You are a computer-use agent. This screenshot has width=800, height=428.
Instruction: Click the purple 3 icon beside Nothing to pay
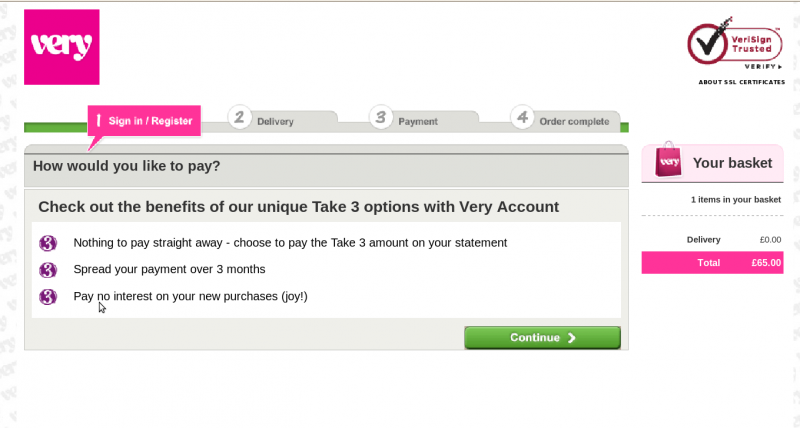tap(48, 243)
